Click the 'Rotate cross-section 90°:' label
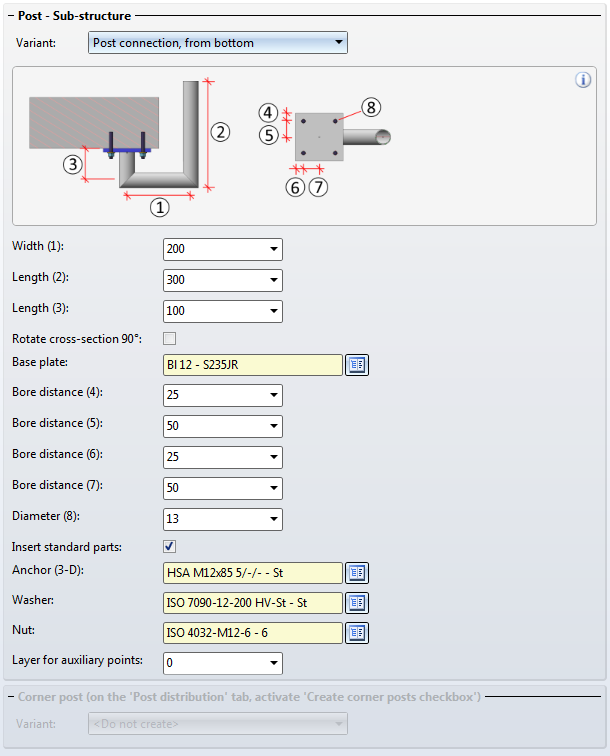The image size is (610, 756). (77, 339)
